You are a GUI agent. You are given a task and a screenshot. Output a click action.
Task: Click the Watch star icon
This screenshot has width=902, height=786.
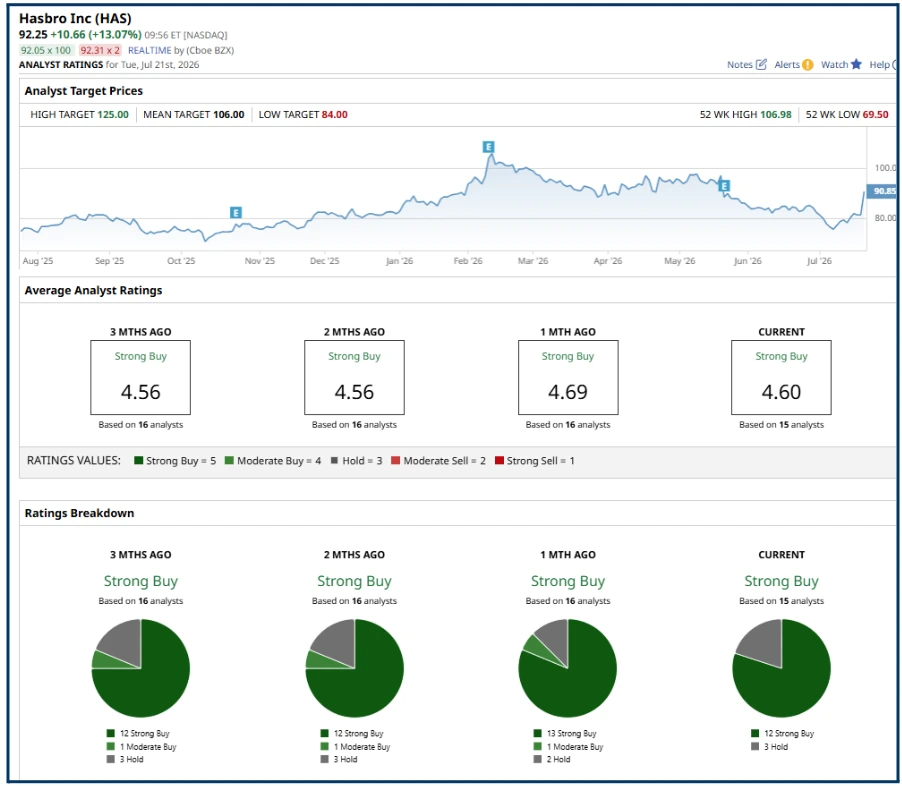click(857, 64)
